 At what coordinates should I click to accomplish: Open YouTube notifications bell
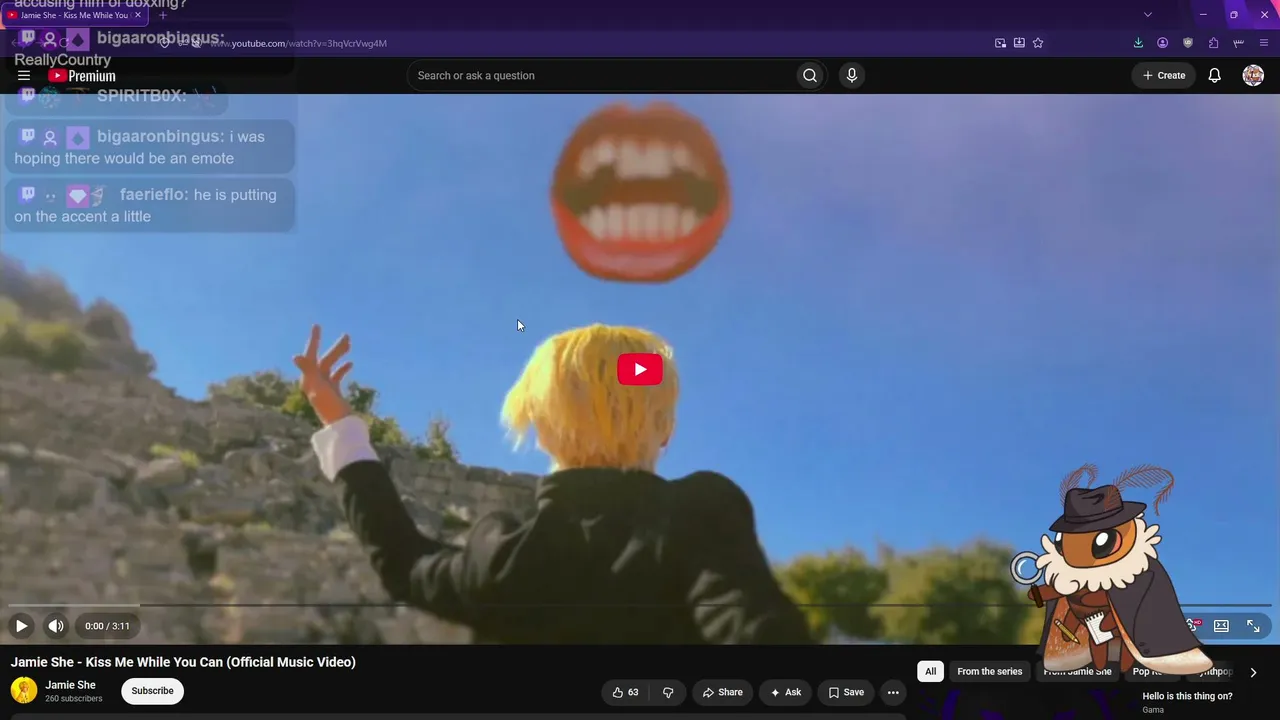pos(1214,76)
